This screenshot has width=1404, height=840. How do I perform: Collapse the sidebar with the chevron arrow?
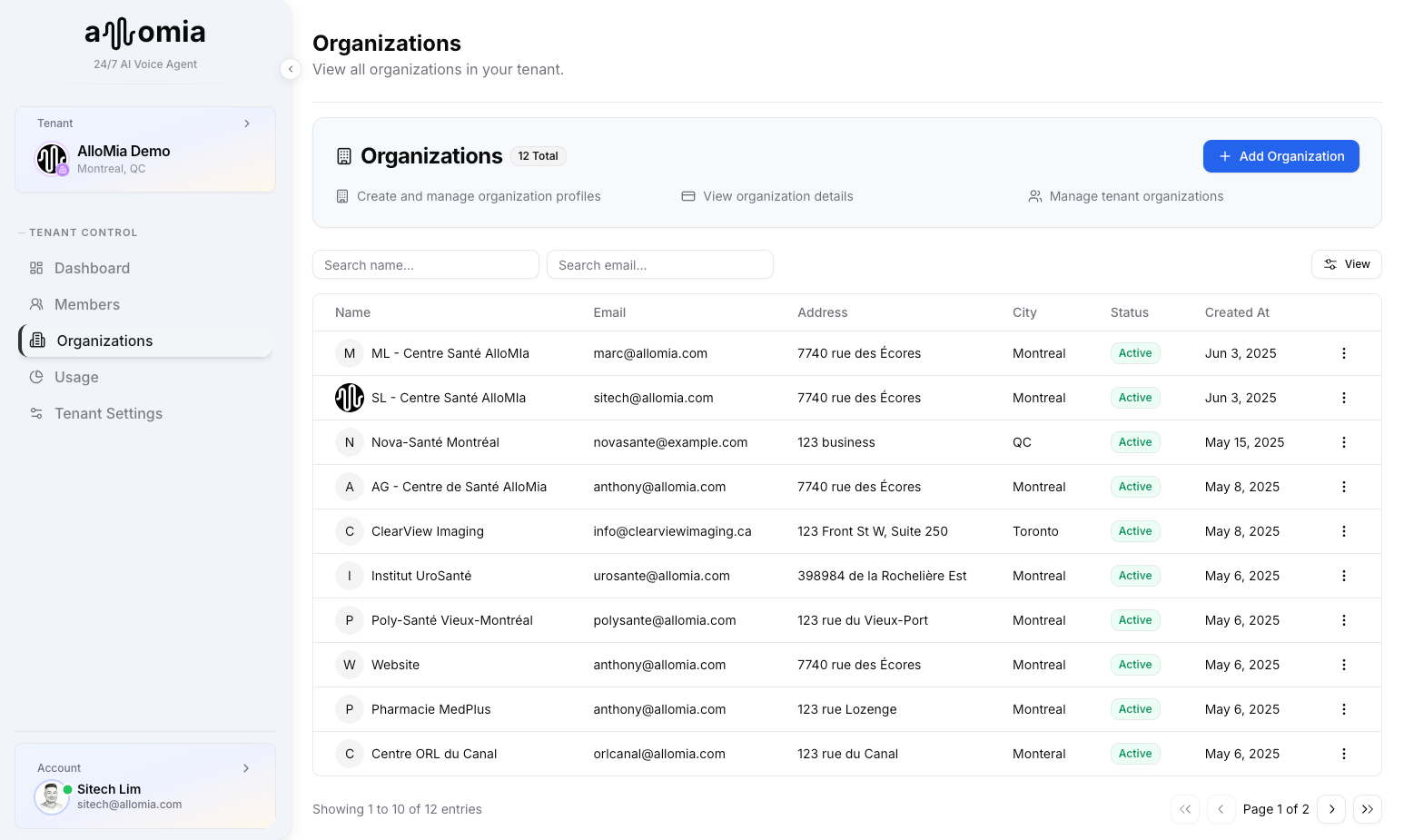click(x=291, y=69)
